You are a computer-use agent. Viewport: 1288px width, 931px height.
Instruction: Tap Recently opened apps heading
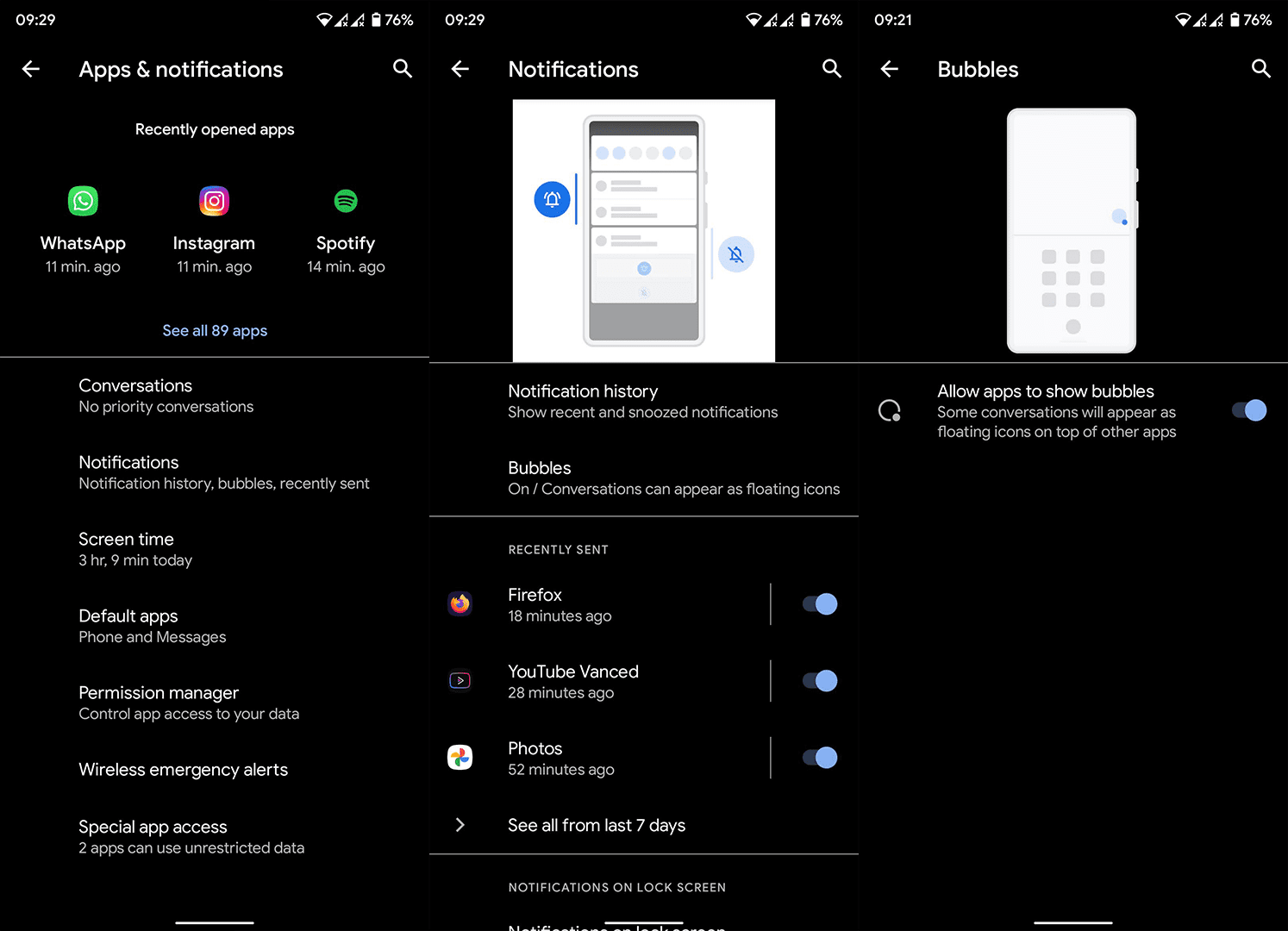(215, 129)
